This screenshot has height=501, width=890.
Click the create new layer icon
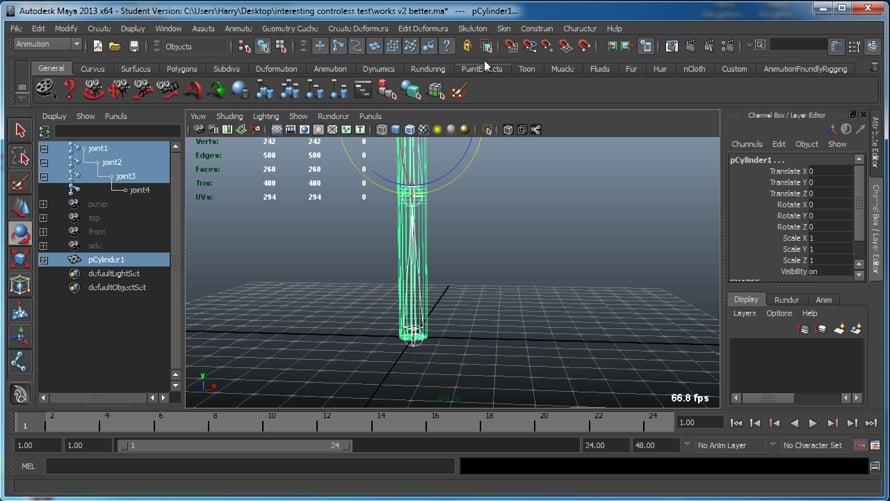point(839,329)
